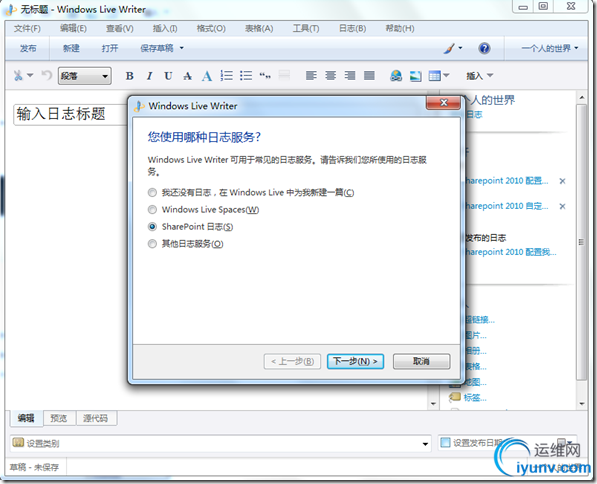Open the paintbrush dropdown arrow

[460, 48]
